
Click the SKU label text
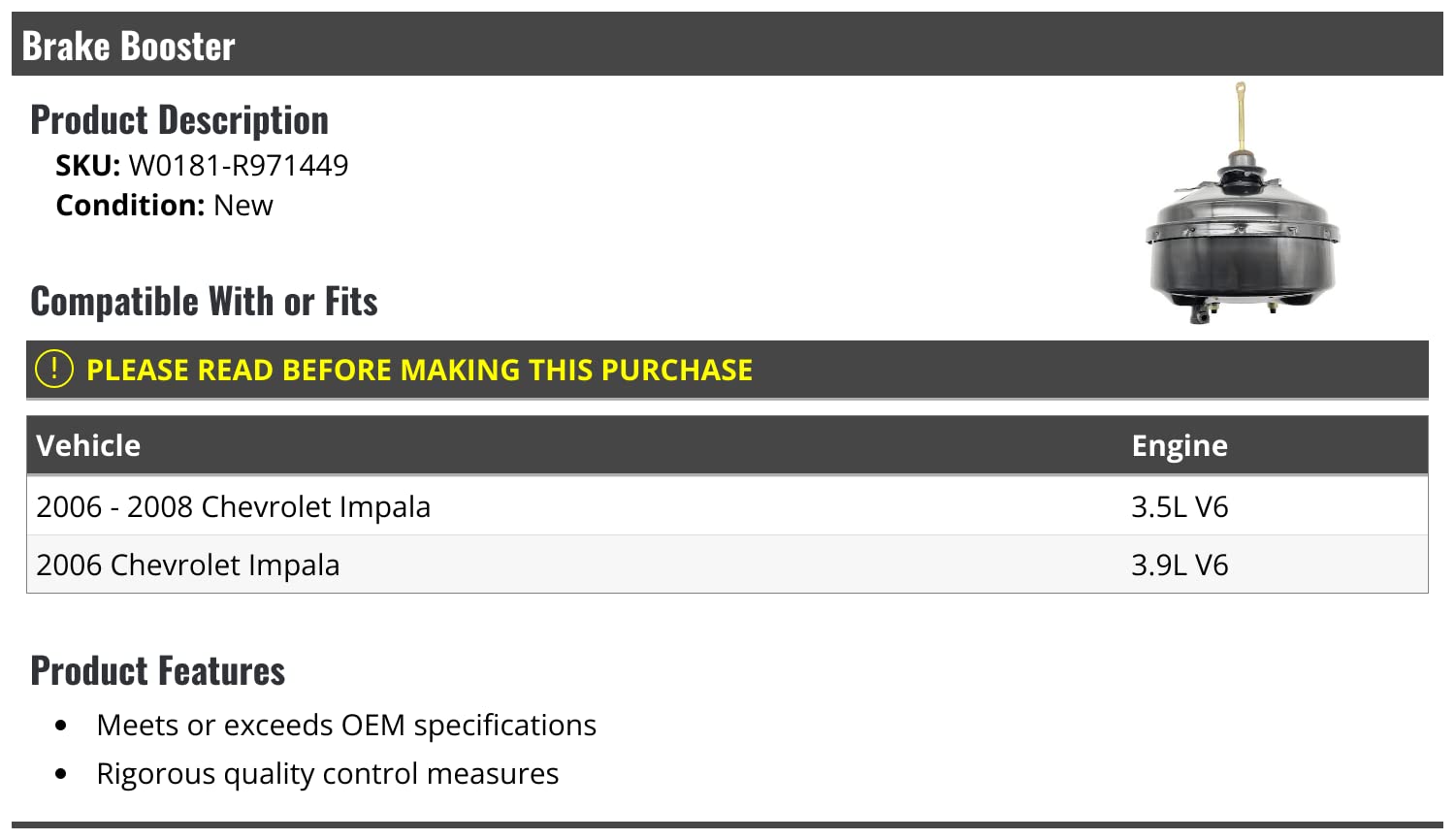click(87, 166)
